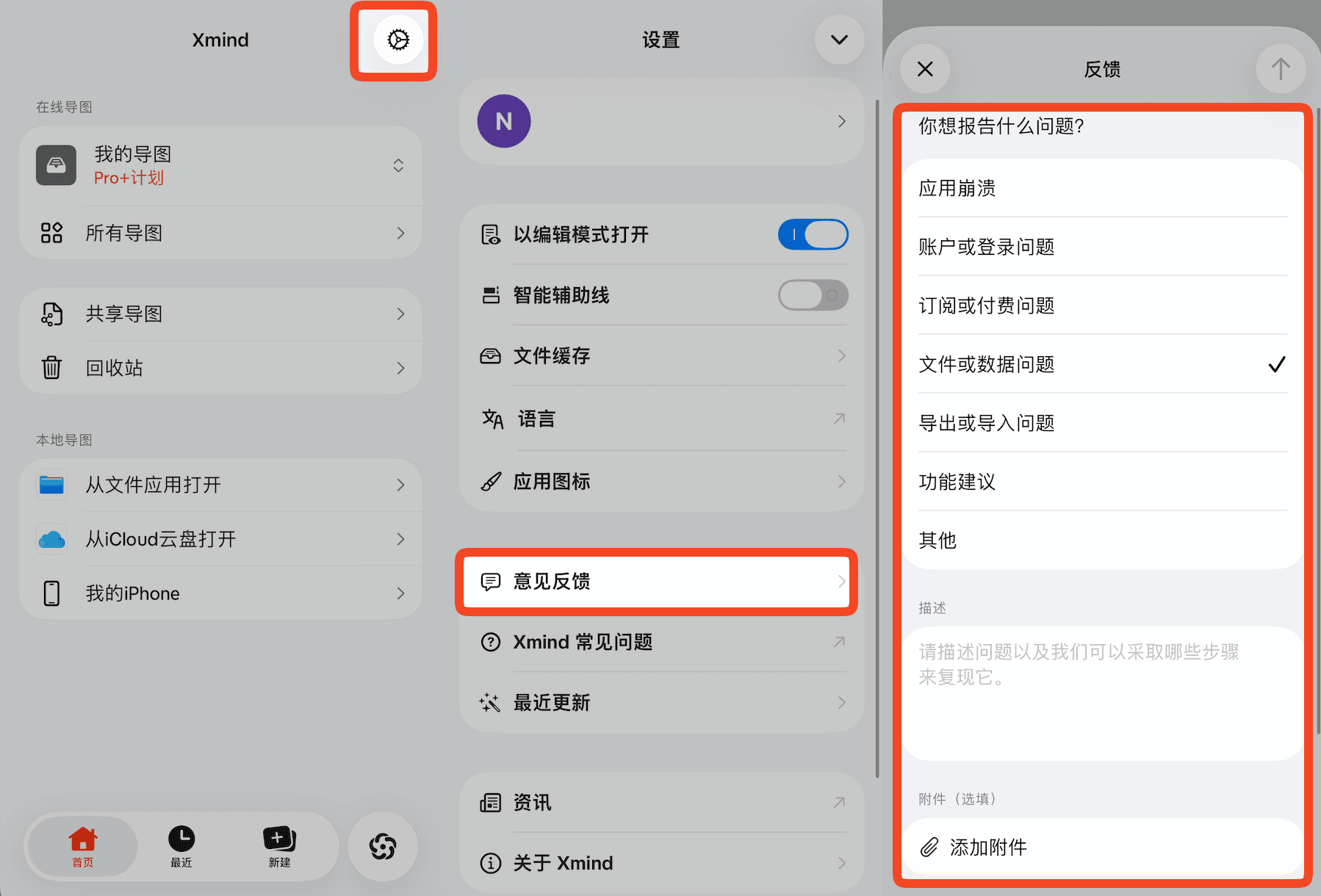
Task: Open 从文件应用打开 list item
Action: (x=221, y=485)
